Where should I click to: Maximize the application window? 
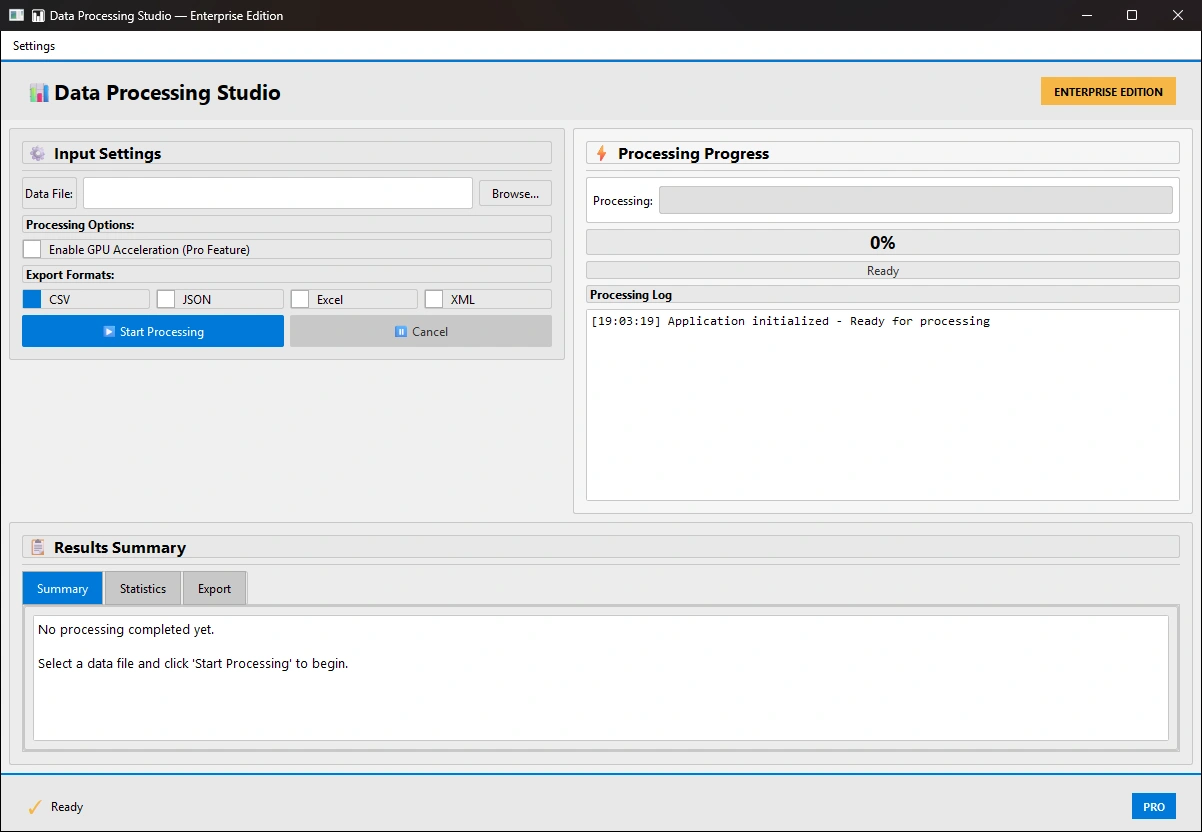pyautogui.click(x=1132, y=15)
